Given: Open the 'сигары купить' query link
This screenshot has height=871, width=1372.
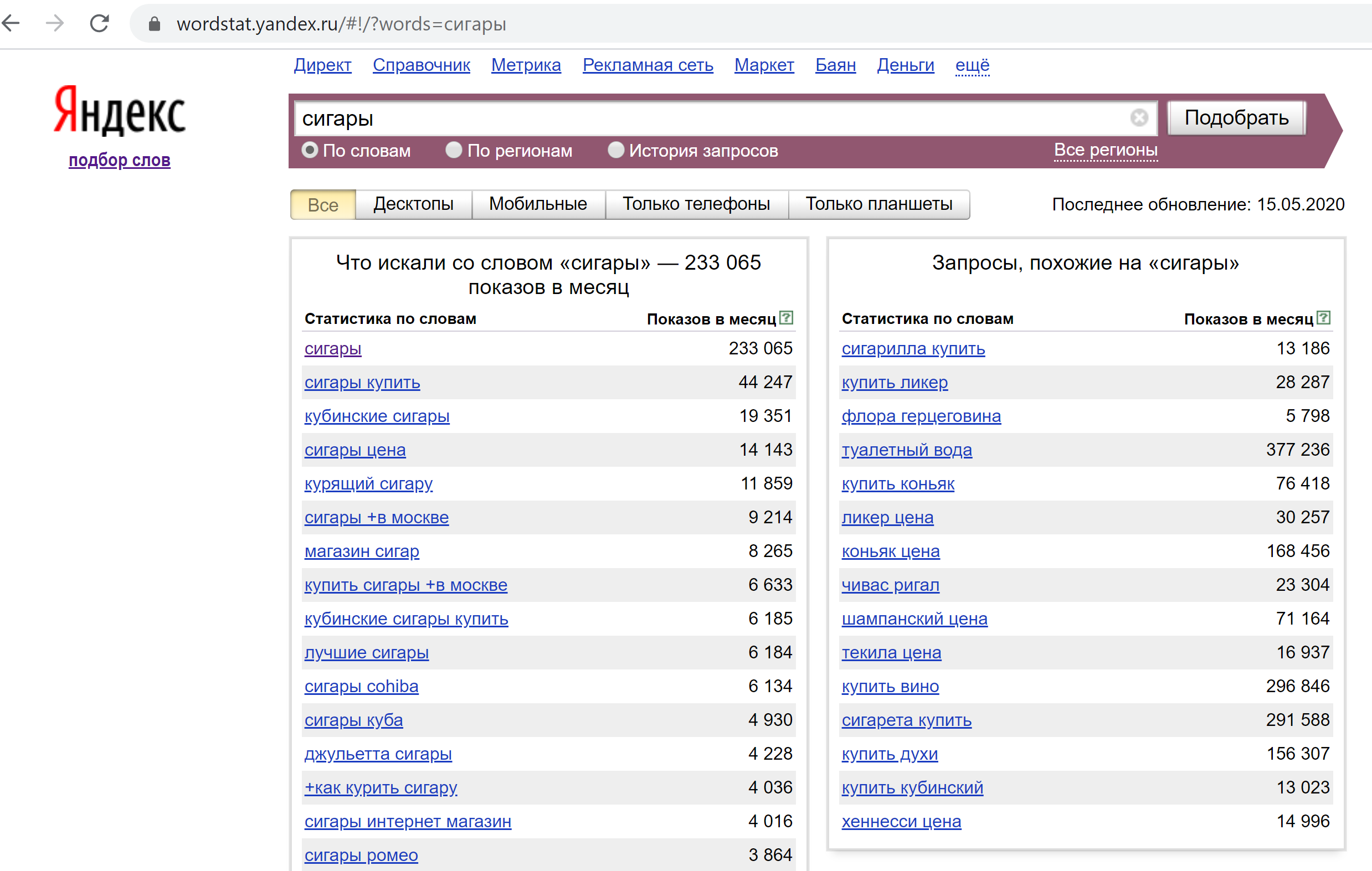Looking at the screenshot, I should pyautogui.click(x=362, y=382).
